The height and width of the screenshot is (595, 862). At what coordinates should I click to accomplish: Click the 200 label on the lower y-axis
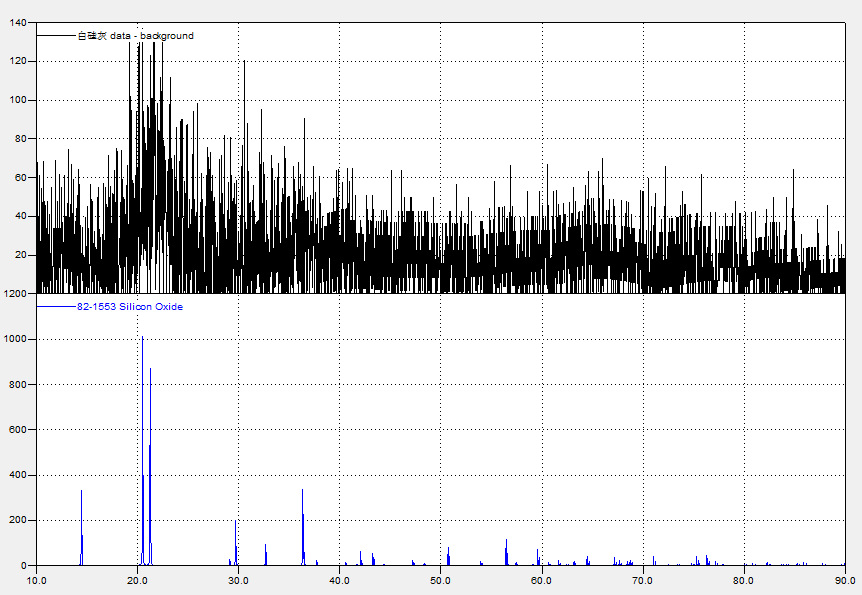pyautogui.click(x=18, y=520)
